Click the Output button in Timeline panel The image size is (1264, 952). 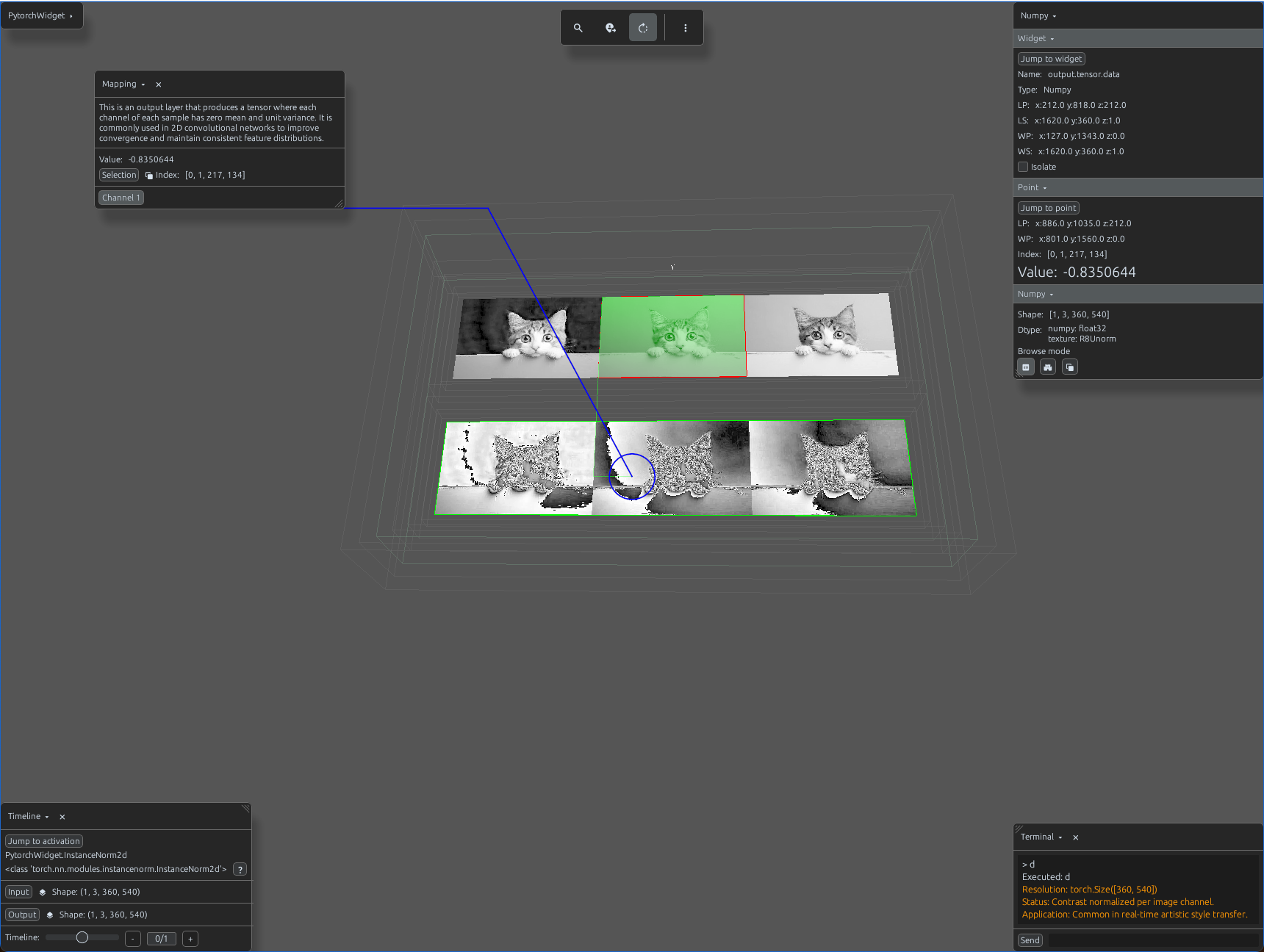point(22,915)
